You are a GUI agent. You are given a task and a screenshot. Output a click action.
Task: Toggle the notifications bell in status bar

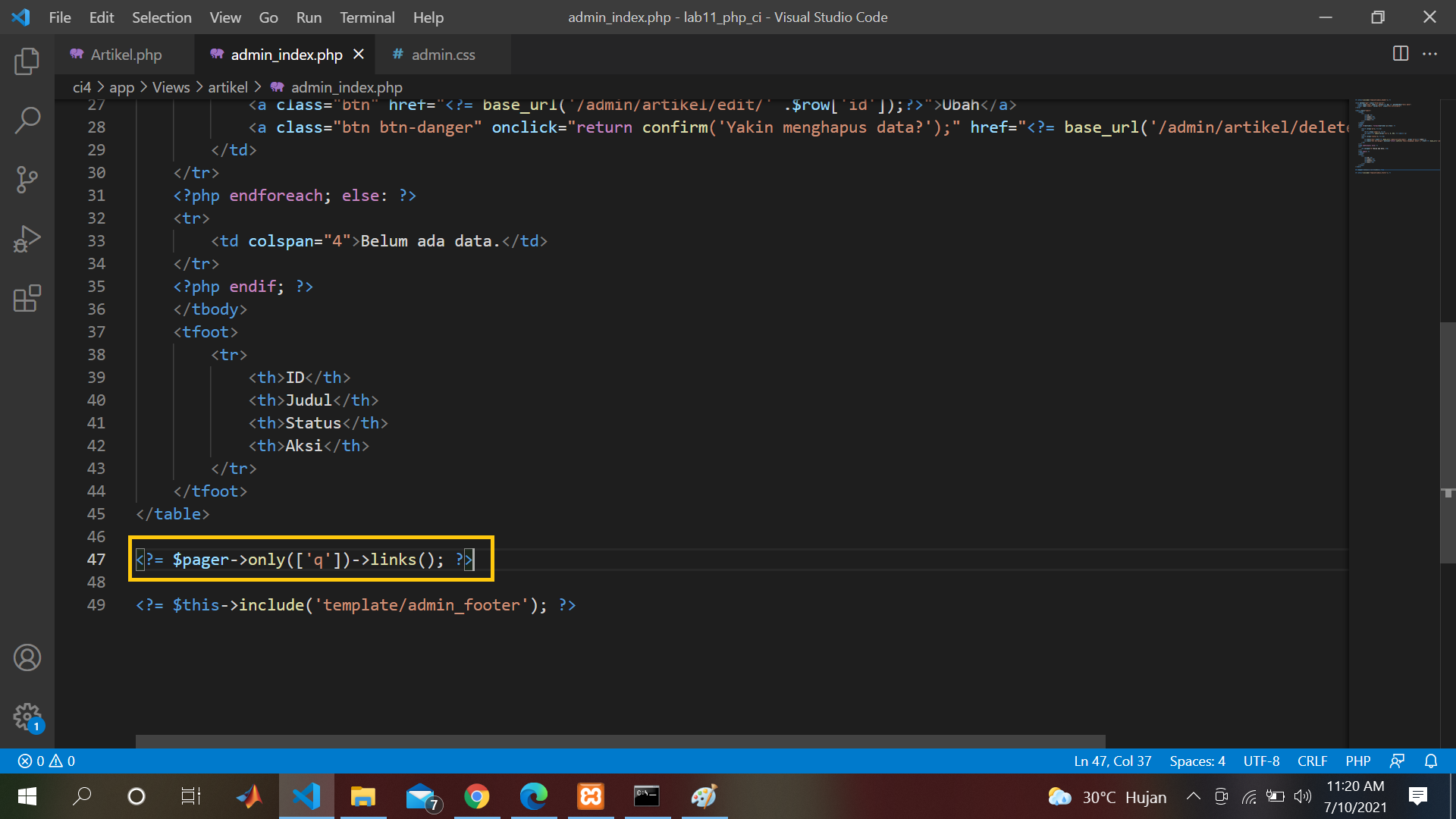1430,761
